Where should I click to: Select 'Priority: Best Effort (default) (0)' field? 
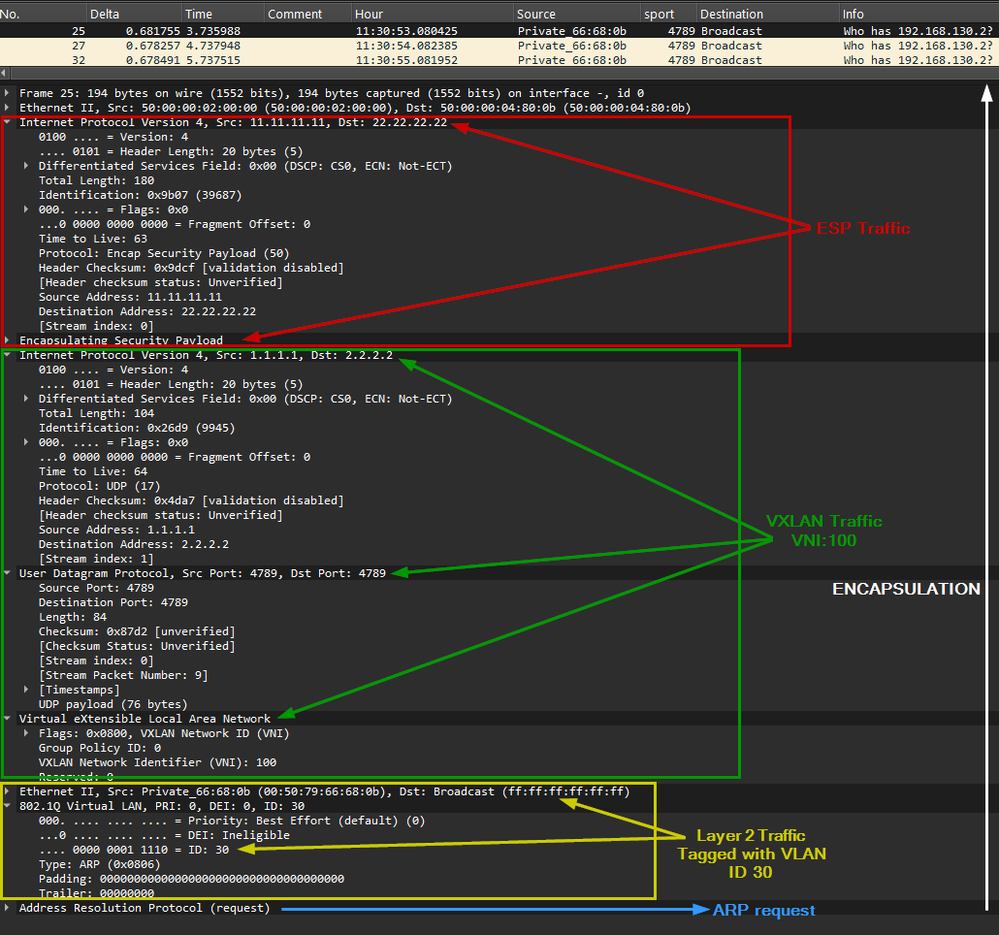tap(232, 820)
